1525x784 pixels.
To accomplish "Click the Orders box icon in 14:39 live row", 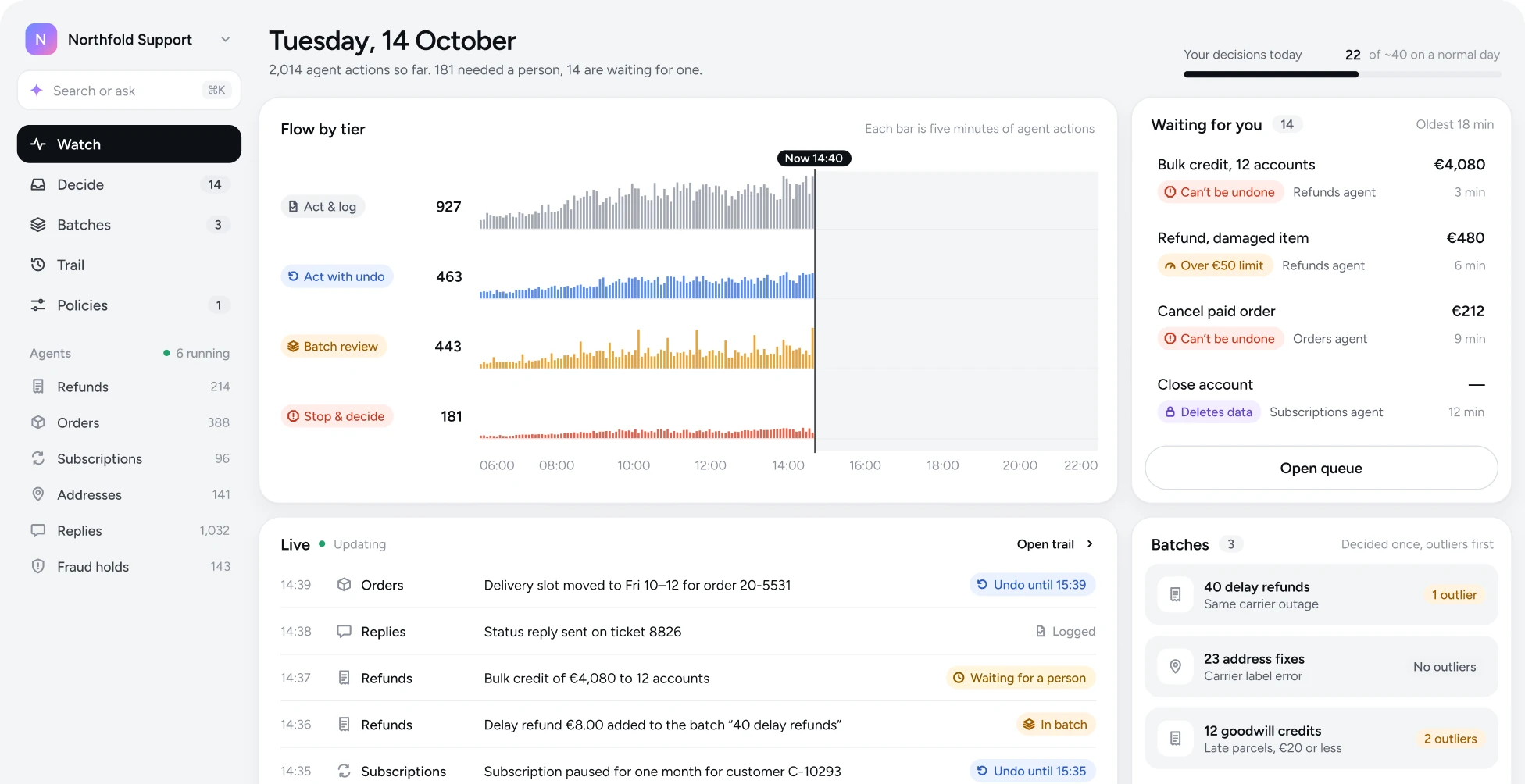I will [x=344, y=585].
